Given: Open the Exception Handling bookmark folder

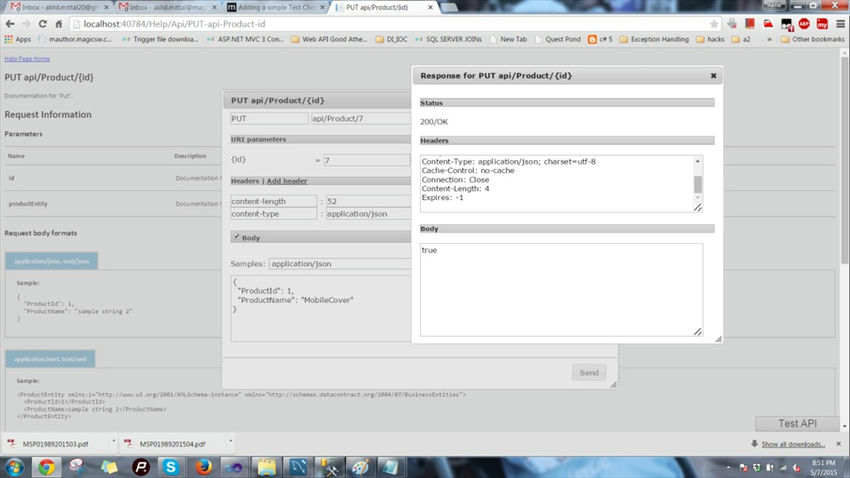Looking at the screenshot, I should pos(654,39).
